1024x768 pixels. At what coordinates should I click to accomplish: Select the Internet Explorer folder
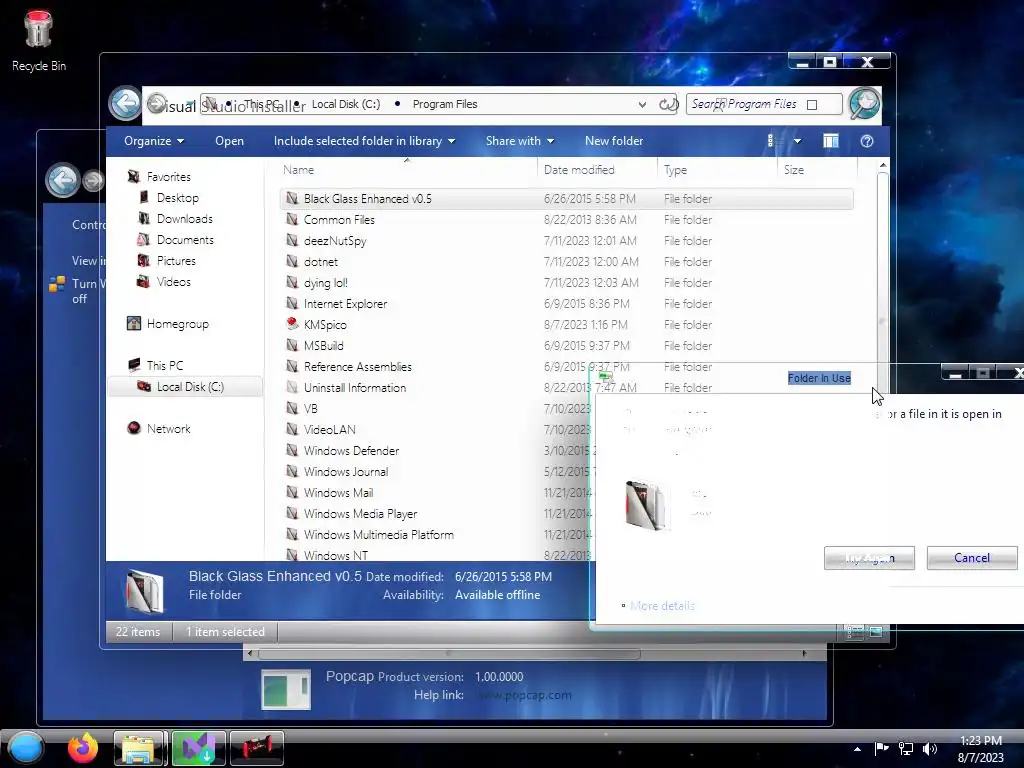point(345,304)
